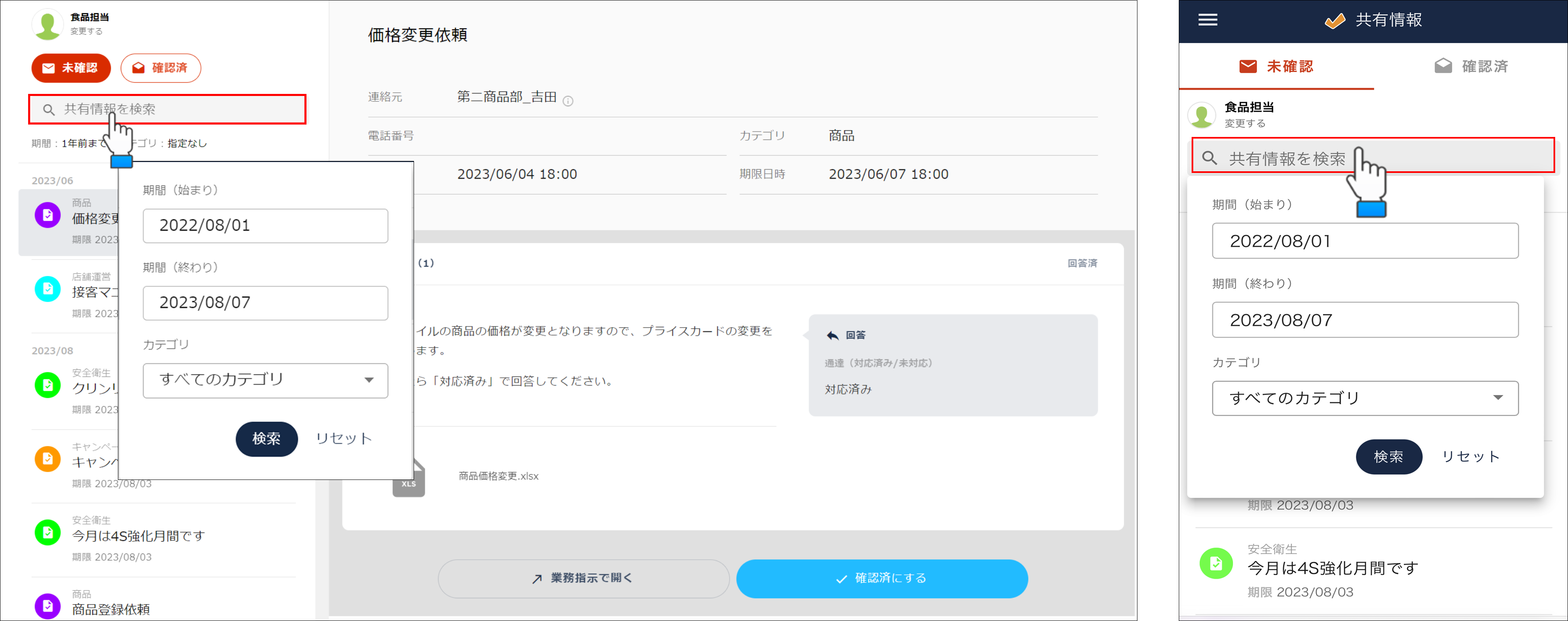Click リセット in the desktop popup
Screen dimensions: 1568x621
pyautogui.click(x=344, y=439)
